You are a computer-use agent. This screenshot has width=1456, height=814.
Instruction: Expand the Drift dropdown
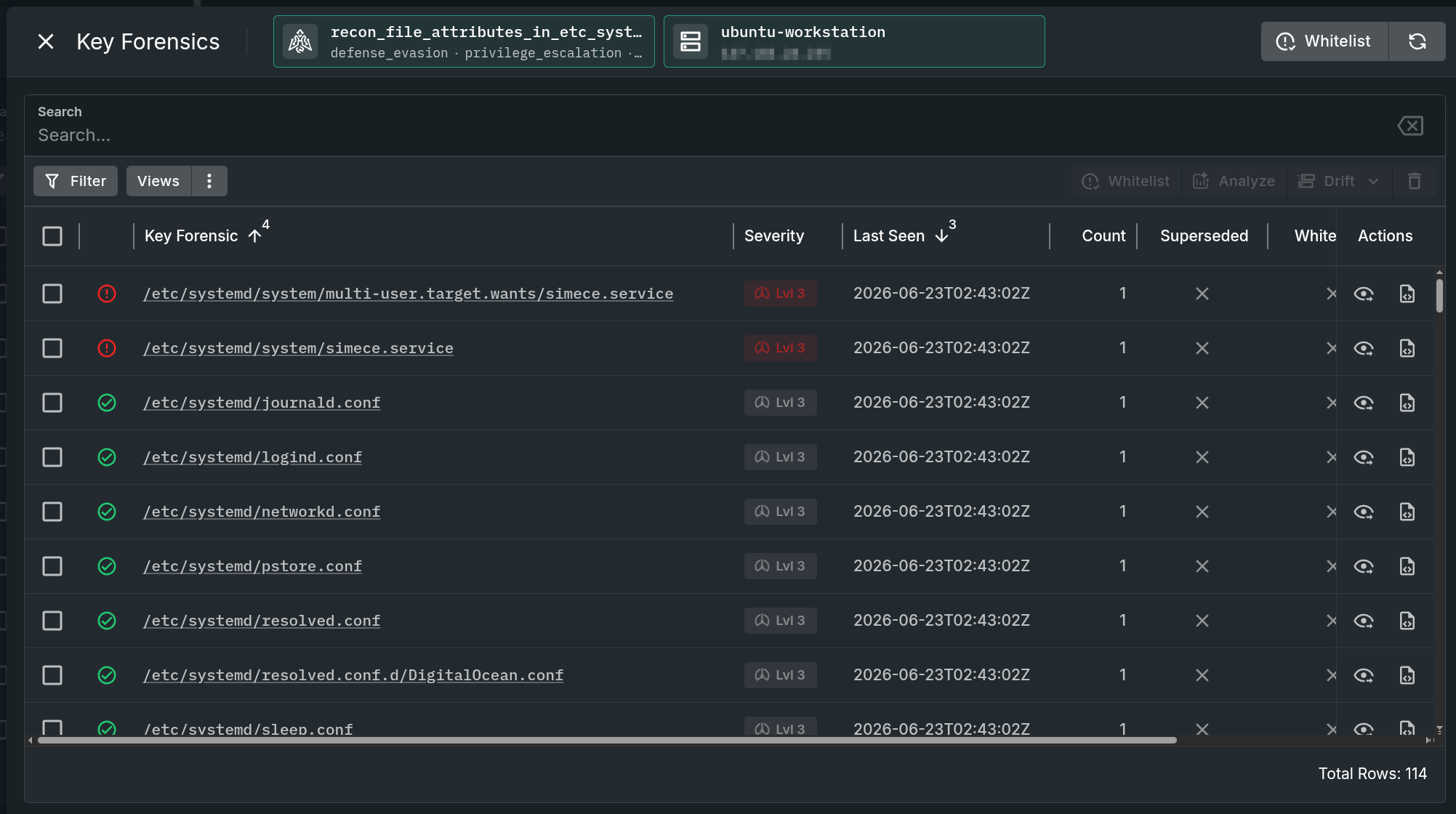(1339, 181)
